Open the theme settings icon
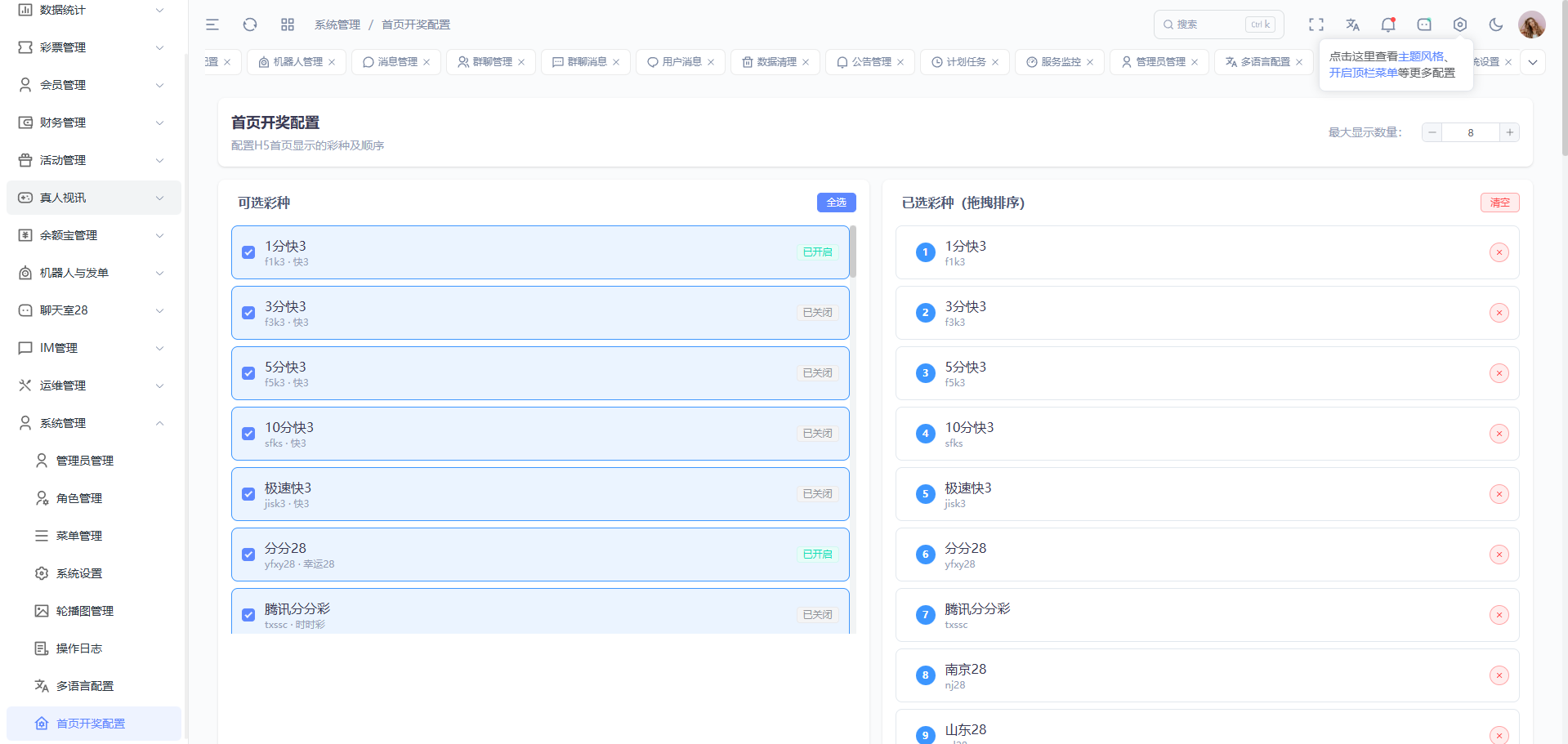The height and width of the screenshot is (744, 1568). [1460, 25]
